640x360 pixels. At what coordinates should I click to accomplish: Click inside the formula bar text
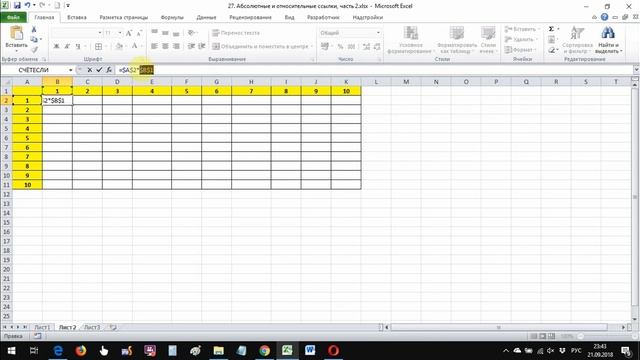click(373, 70)
